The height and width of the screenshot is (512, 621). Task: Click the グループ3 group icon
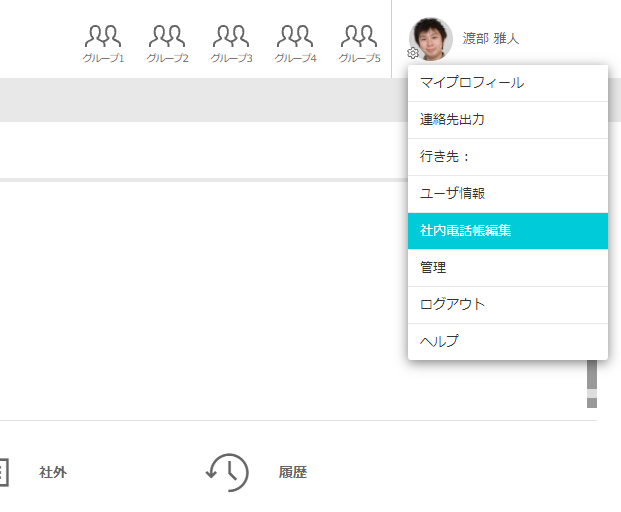pos(231,42)
